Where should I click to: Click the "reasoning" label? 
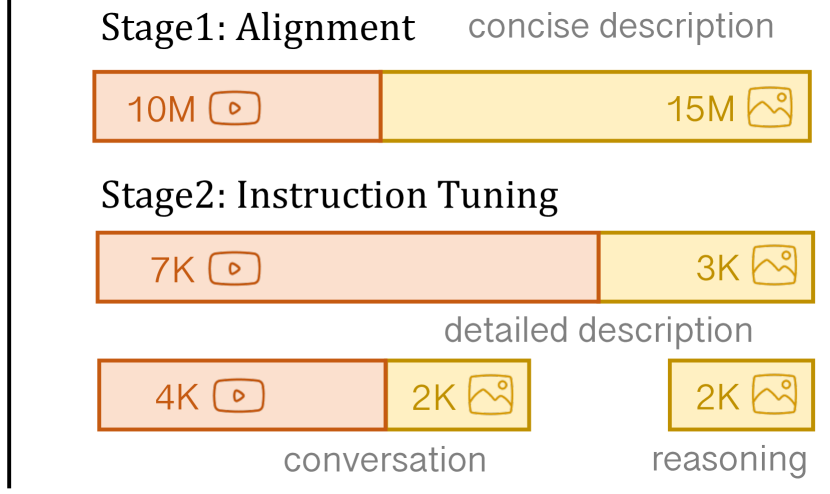728,460
